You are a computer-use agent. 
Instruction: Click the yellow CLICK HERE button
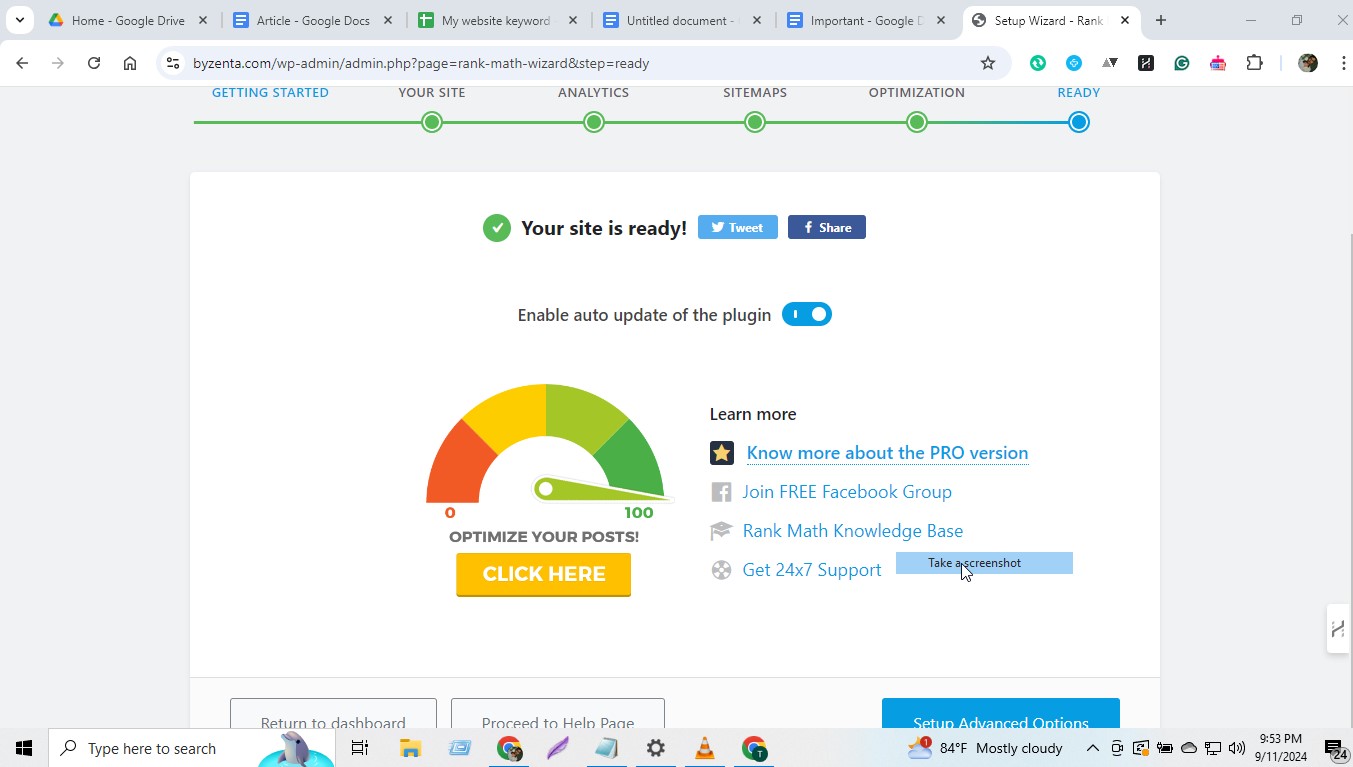tap(544, 574)
